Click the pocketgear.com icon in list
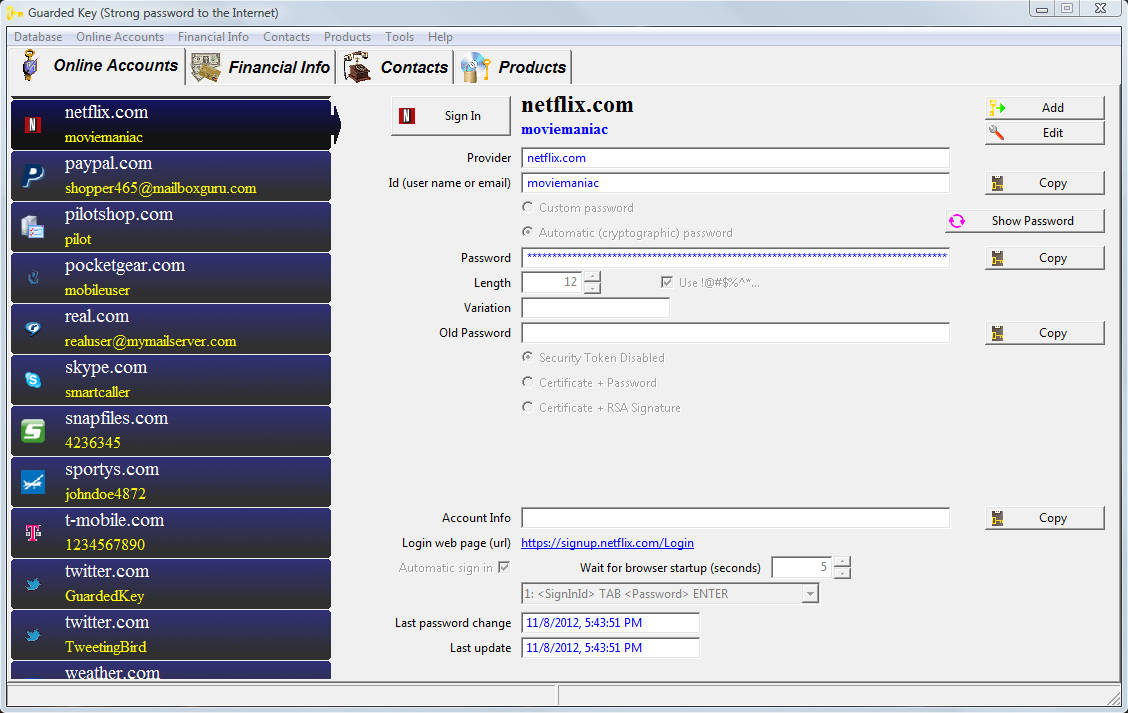This screenshot has width=1128, height=713. pos(33,278)
